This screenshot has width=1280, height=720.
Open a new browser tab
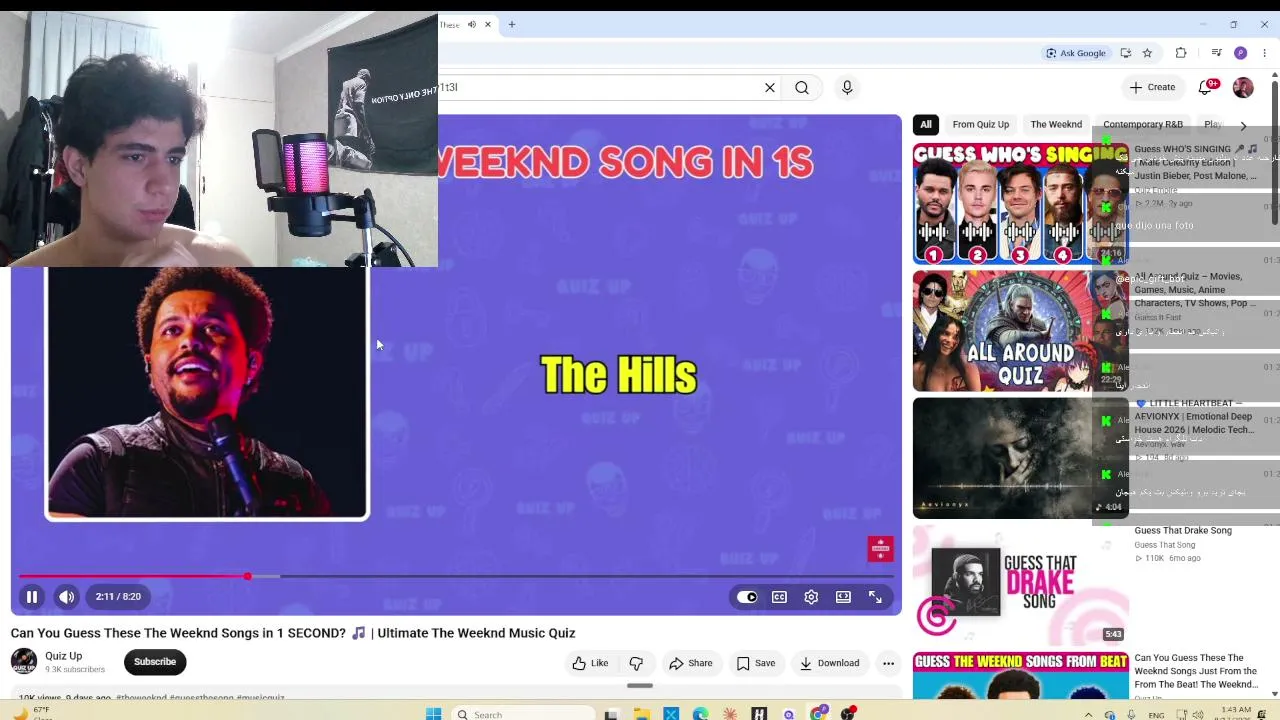click(512, 25)
